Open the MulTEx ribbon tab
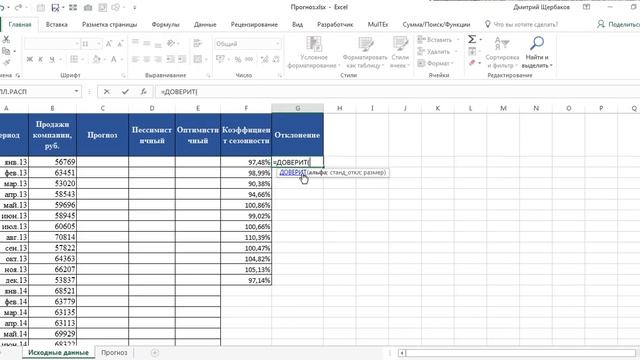This screenshot has height=360, width=640. [x=378, y=24]
